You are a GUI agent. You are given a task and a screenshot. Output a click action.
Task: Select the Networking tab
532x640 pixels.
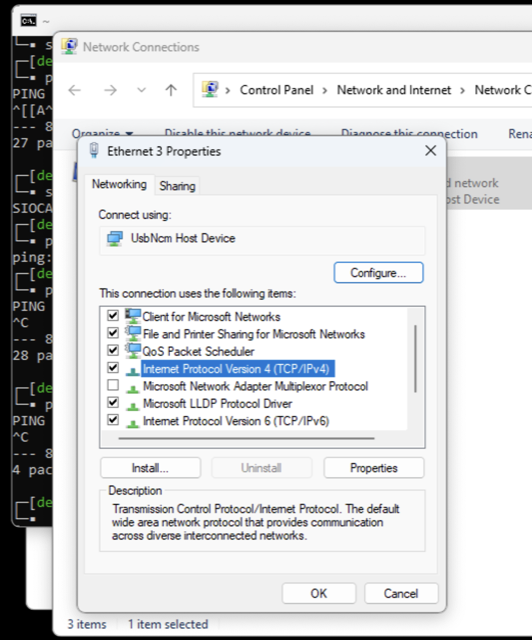pos(119,184)
